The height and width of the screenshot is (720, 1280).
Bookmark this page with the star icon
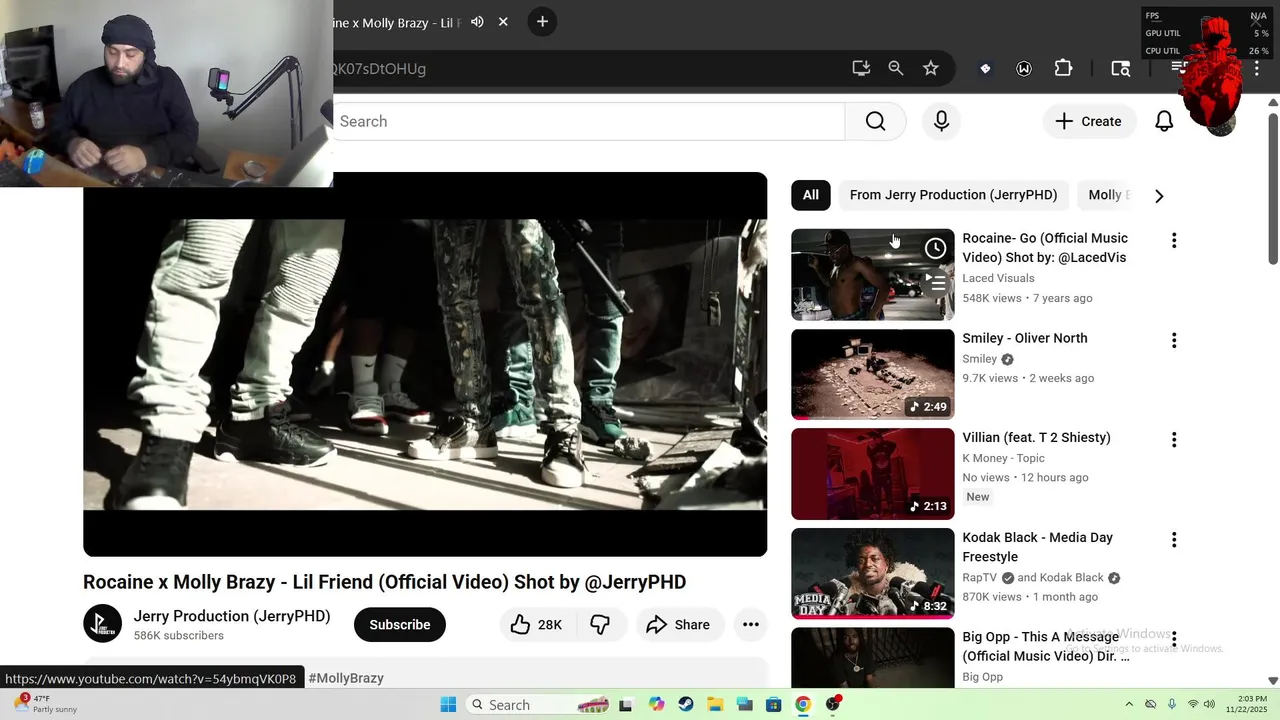(x=931, y=68)
